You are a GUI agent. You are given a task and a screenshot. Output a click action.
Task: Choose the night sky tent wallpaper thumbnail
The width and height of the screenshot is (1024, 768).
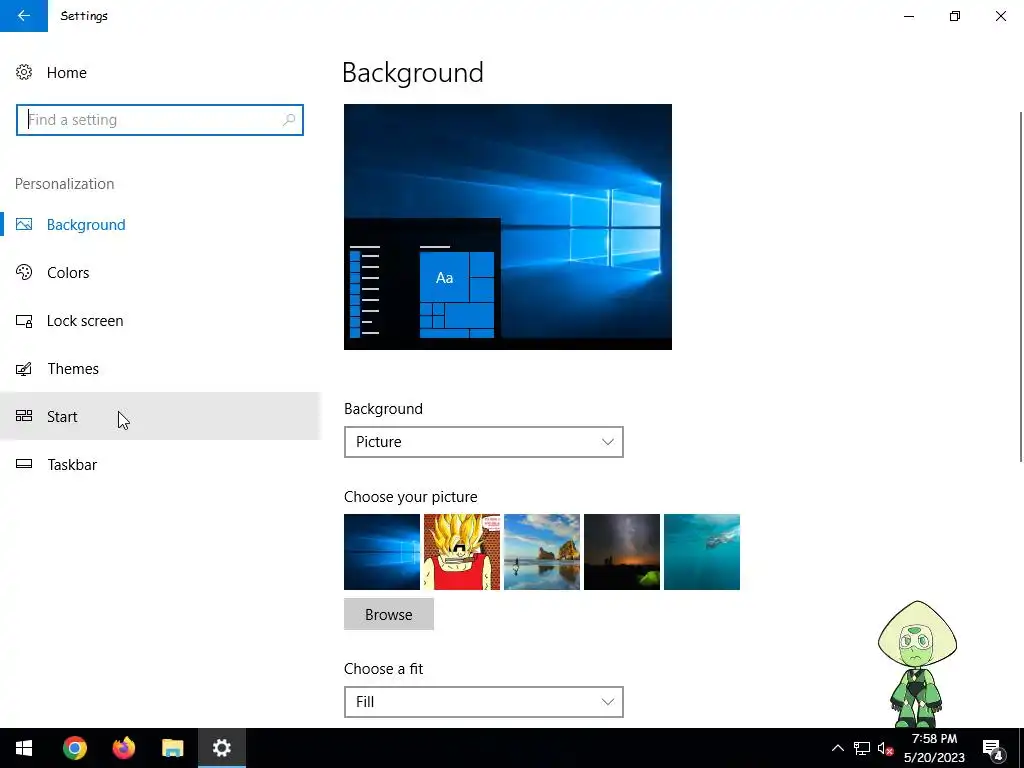click(622, 552)
